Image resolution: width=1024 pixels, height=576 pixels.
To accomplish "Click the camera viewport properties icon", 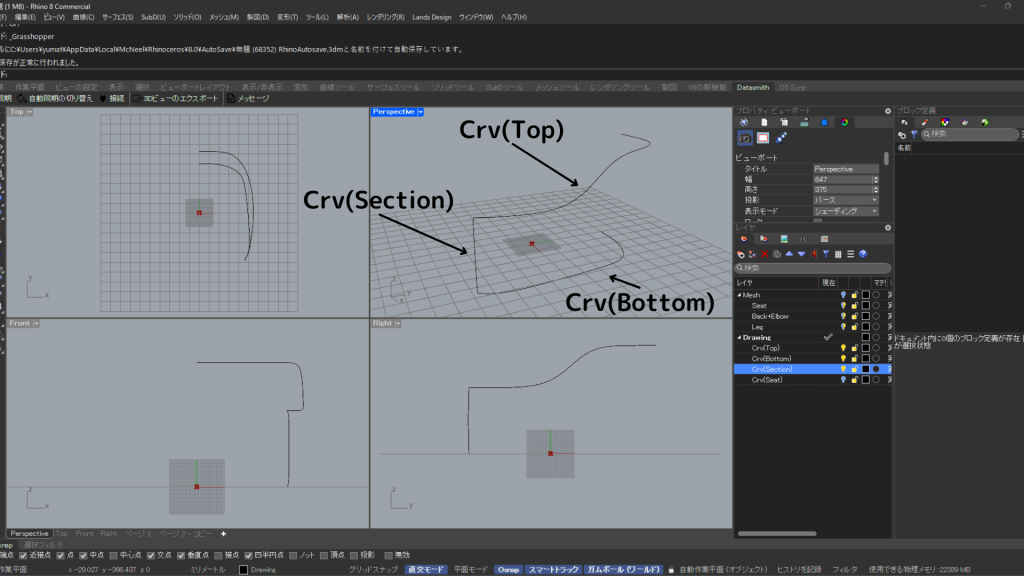I will (x=745, y=137).
